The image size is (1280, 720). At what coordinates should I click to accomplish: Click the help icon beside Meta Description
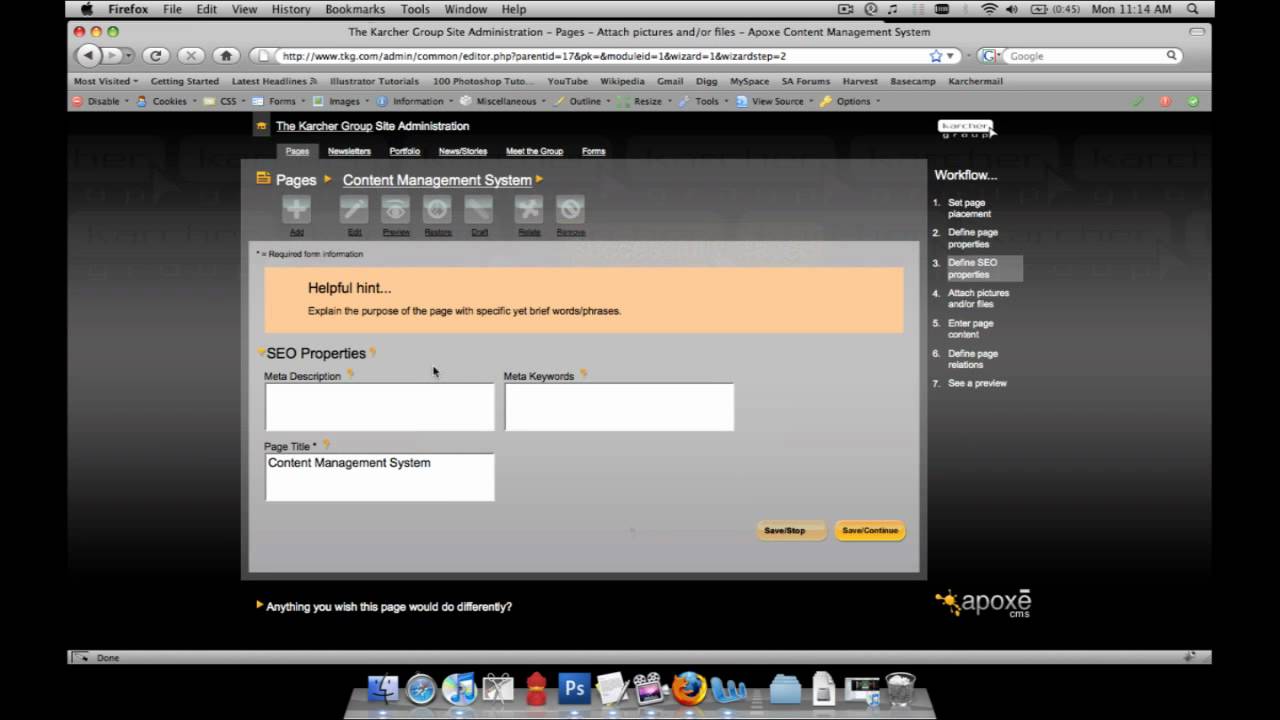point(350,375)
